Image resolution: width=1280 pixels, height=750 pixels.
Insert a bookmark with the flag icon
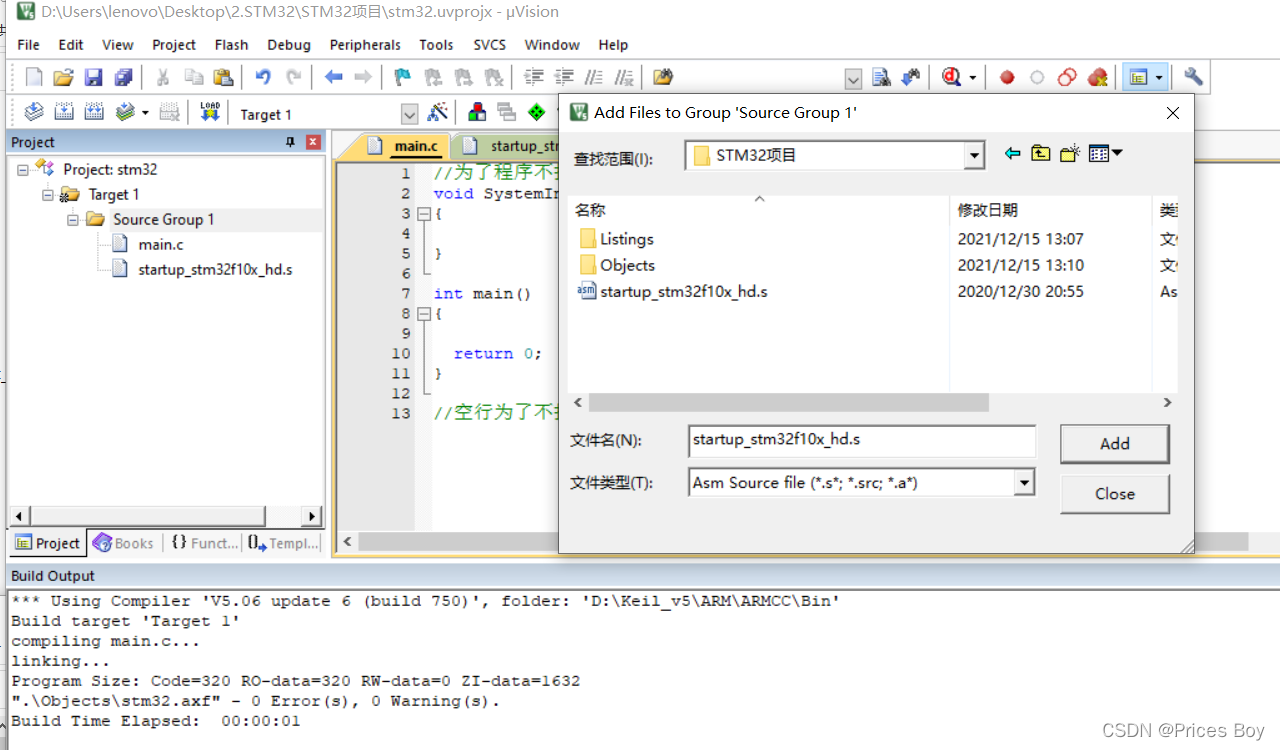click(402, 77)
